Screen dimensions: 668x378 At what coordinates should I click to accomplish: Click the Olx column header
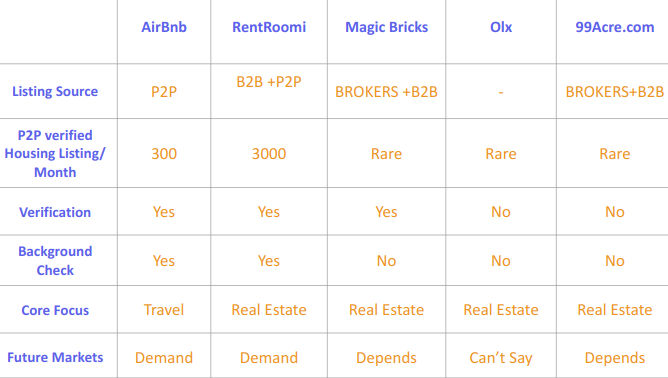[501, 27]
